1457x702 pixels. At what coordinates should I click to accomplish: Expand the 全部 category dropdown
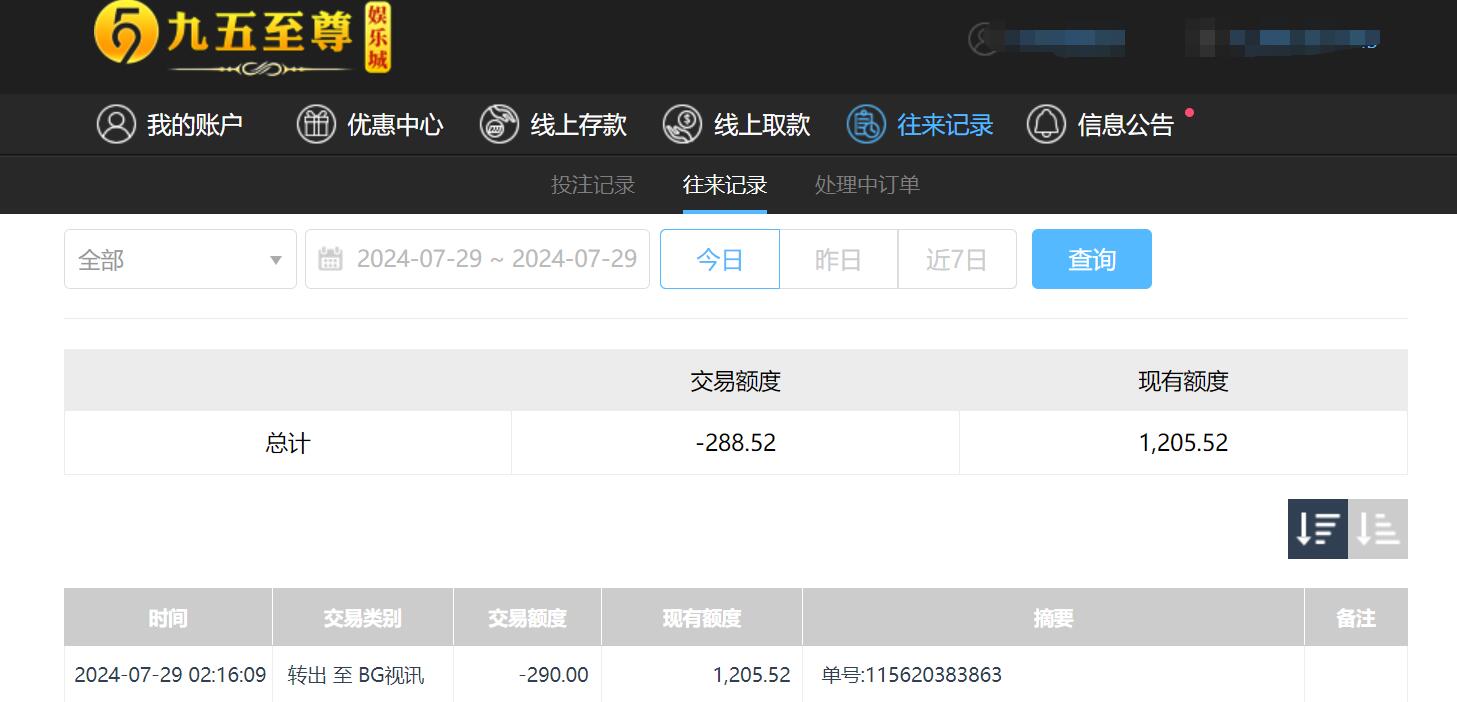[x=180, y=258]
